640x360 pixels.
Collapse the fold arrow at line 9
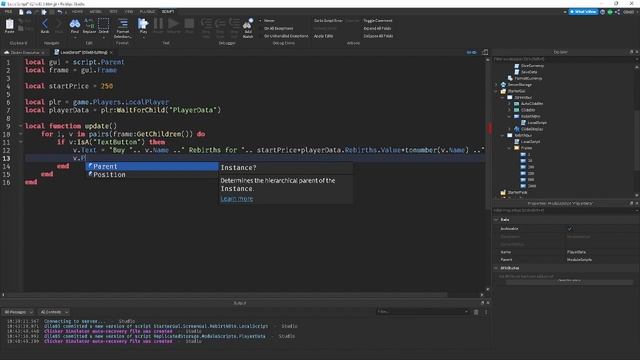[x=20, y=126]
